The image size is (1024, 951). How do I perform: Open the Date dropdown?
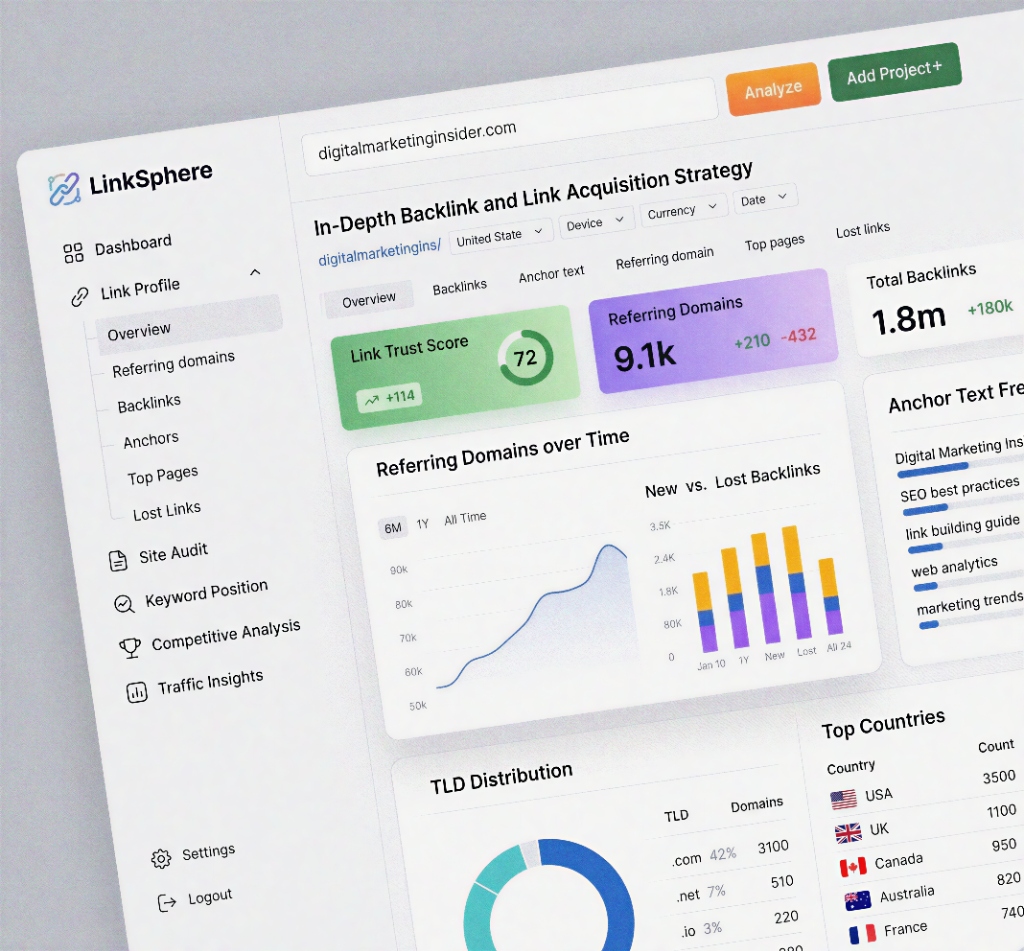click(x=764, y=198)
